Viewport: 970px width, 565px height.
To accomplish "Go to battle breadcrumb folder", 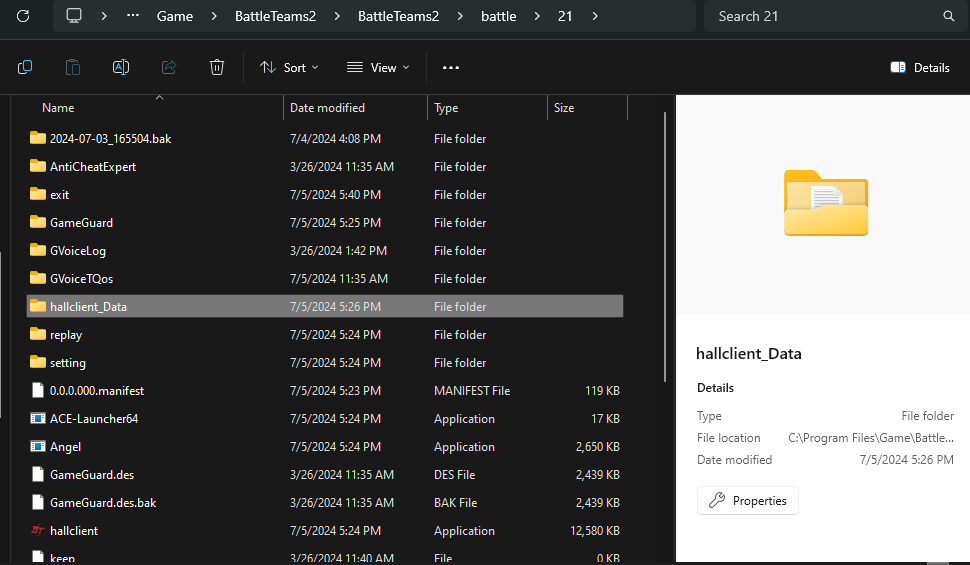I will (499, 16).
